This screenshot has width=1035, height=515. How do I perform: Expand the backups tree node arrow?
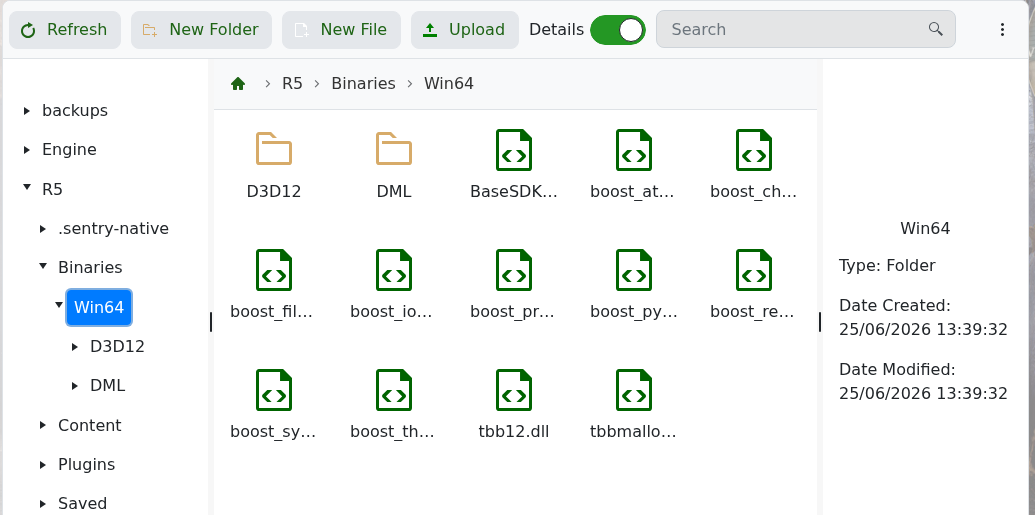point(27,111)
